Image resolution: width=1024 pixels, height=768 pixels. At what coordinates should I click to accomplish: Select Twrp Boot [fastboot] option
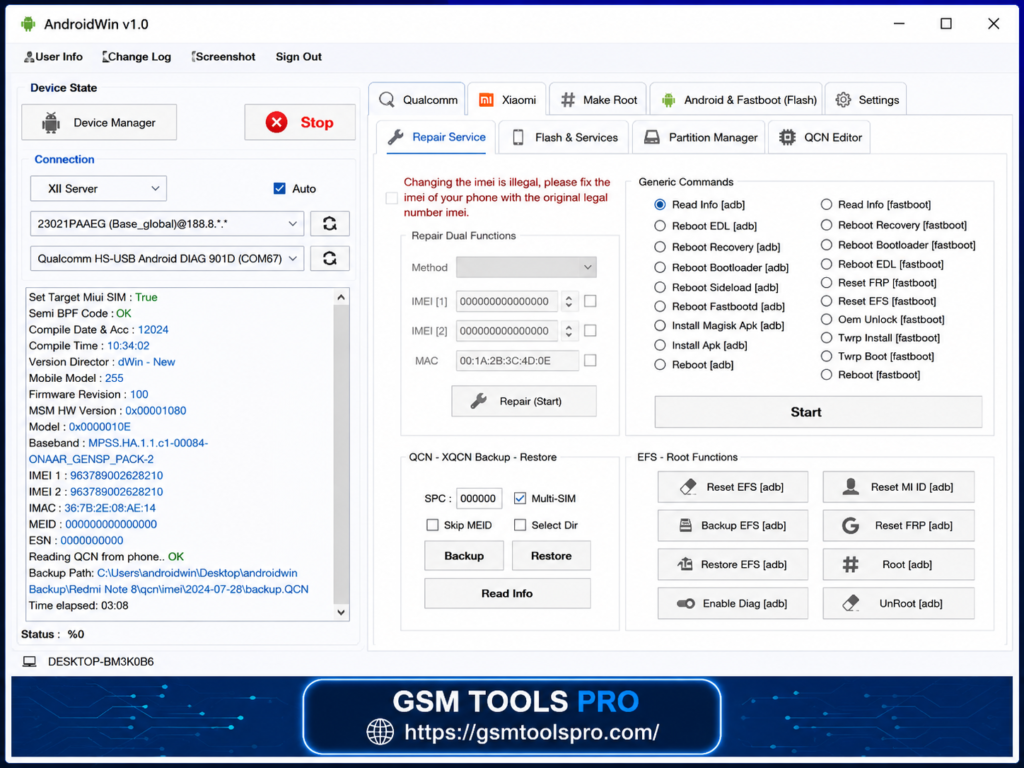pyautogui.click(x=826, y=356)
